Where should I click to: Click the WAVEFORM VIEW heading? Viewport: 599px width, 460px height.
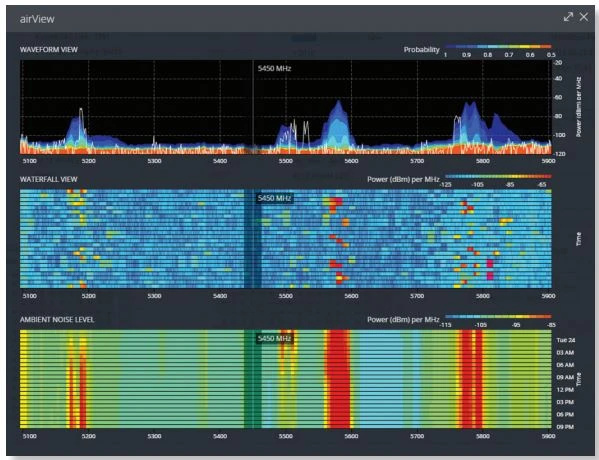coord(49,49)
